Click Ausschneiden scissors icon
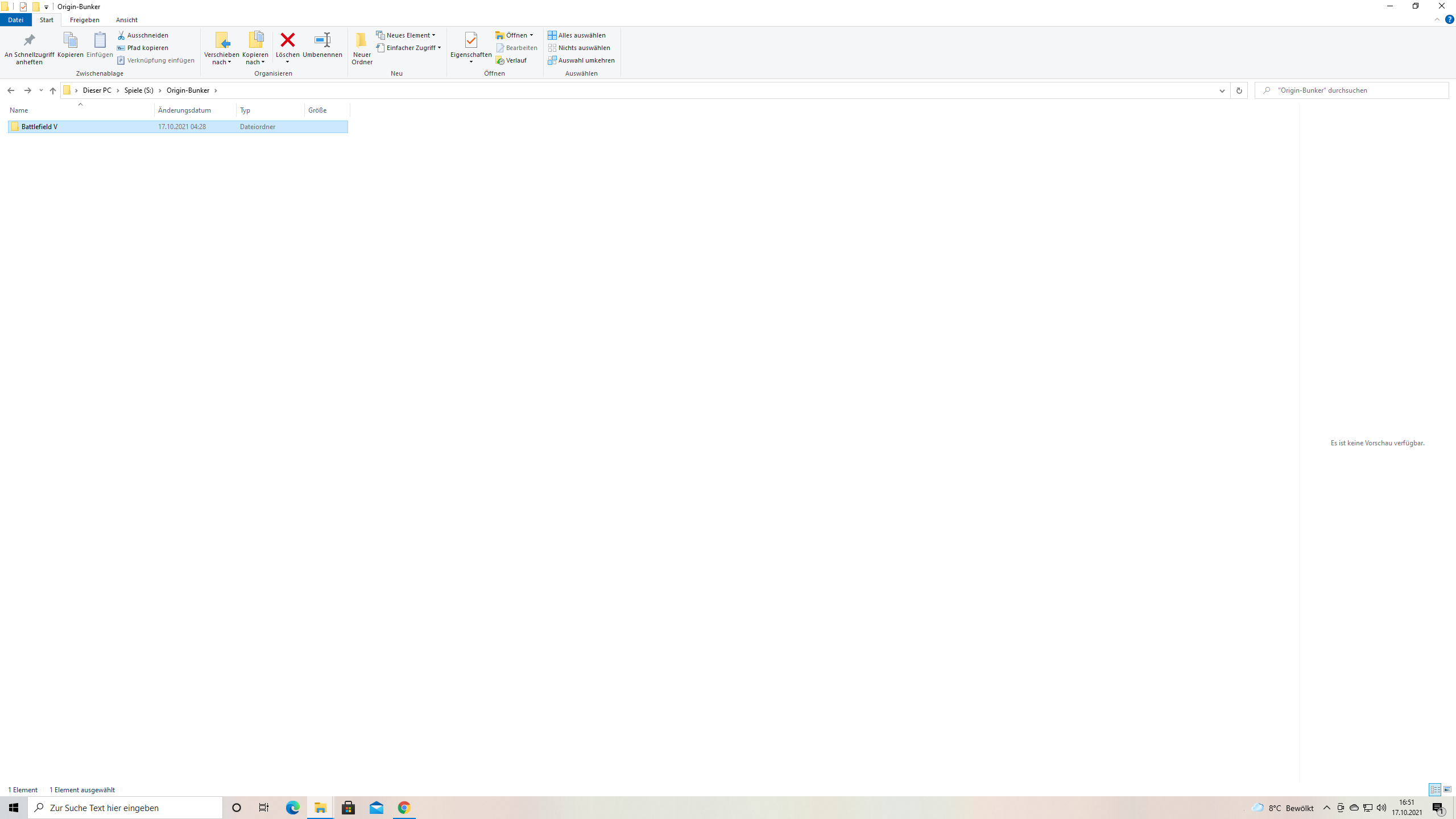1456x819 pixels. 121,35
